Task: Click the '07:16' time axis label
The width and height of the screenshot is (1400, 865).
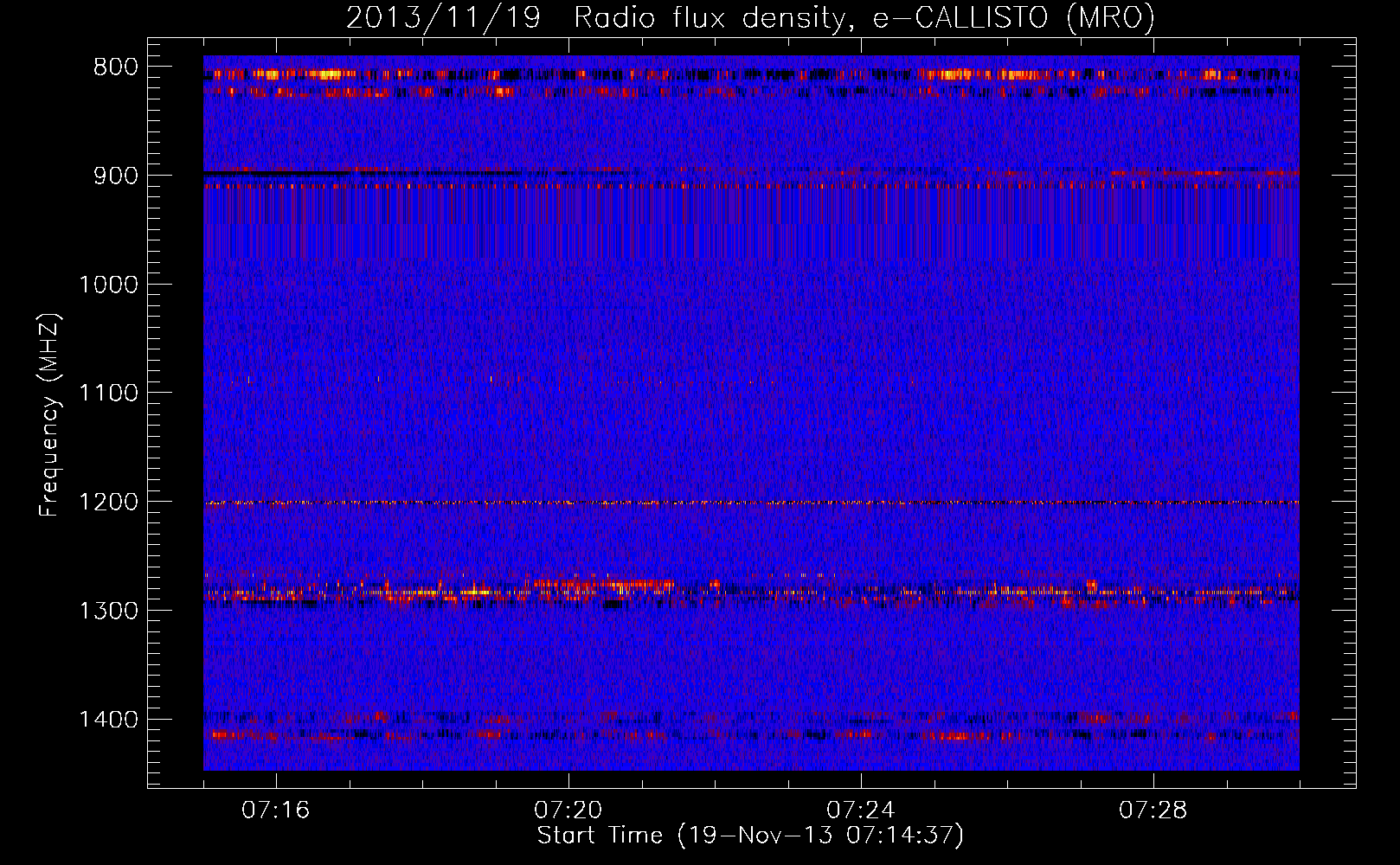Action: click(276, 811)
